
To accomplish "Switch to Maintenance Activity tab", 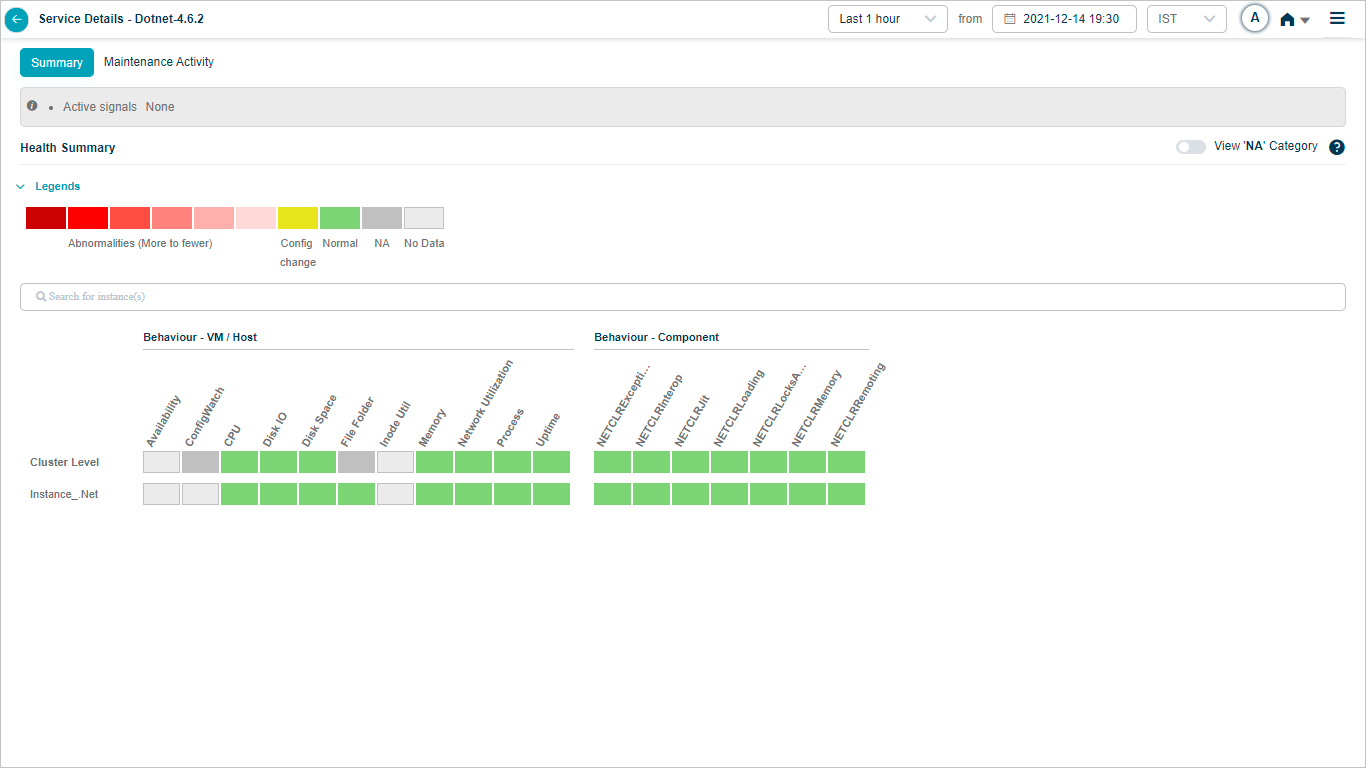I will click(159, 62).
